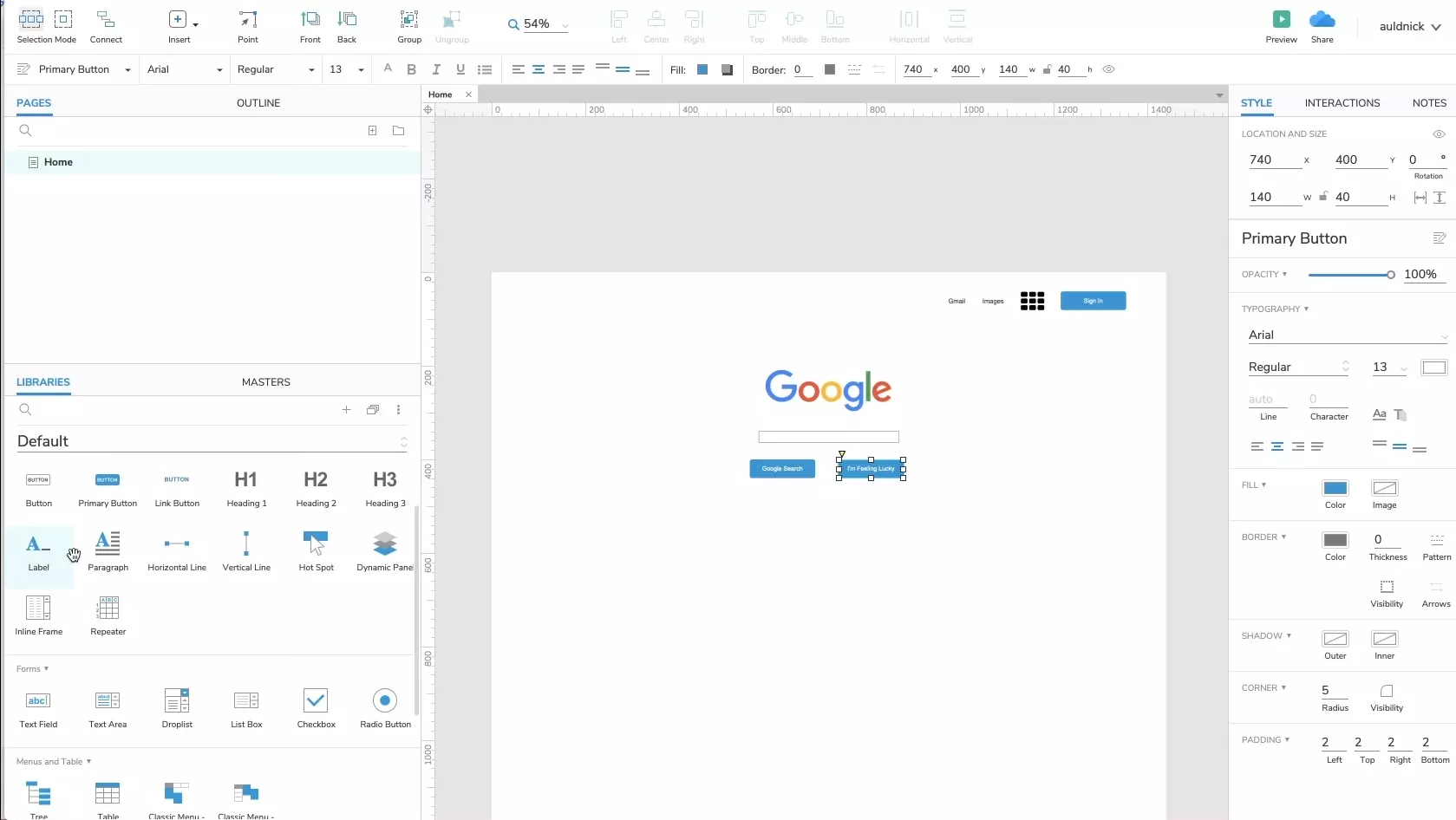Viewport: 1456px width, 820px height.
Task: Switch to the Interactions tab
Action: (x=1342, y=102)
